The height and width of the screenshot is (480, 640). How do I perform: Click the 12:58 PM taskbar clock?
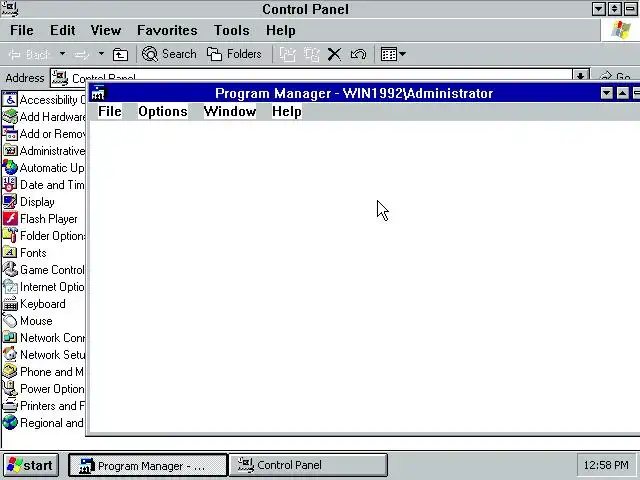point(606,465)
